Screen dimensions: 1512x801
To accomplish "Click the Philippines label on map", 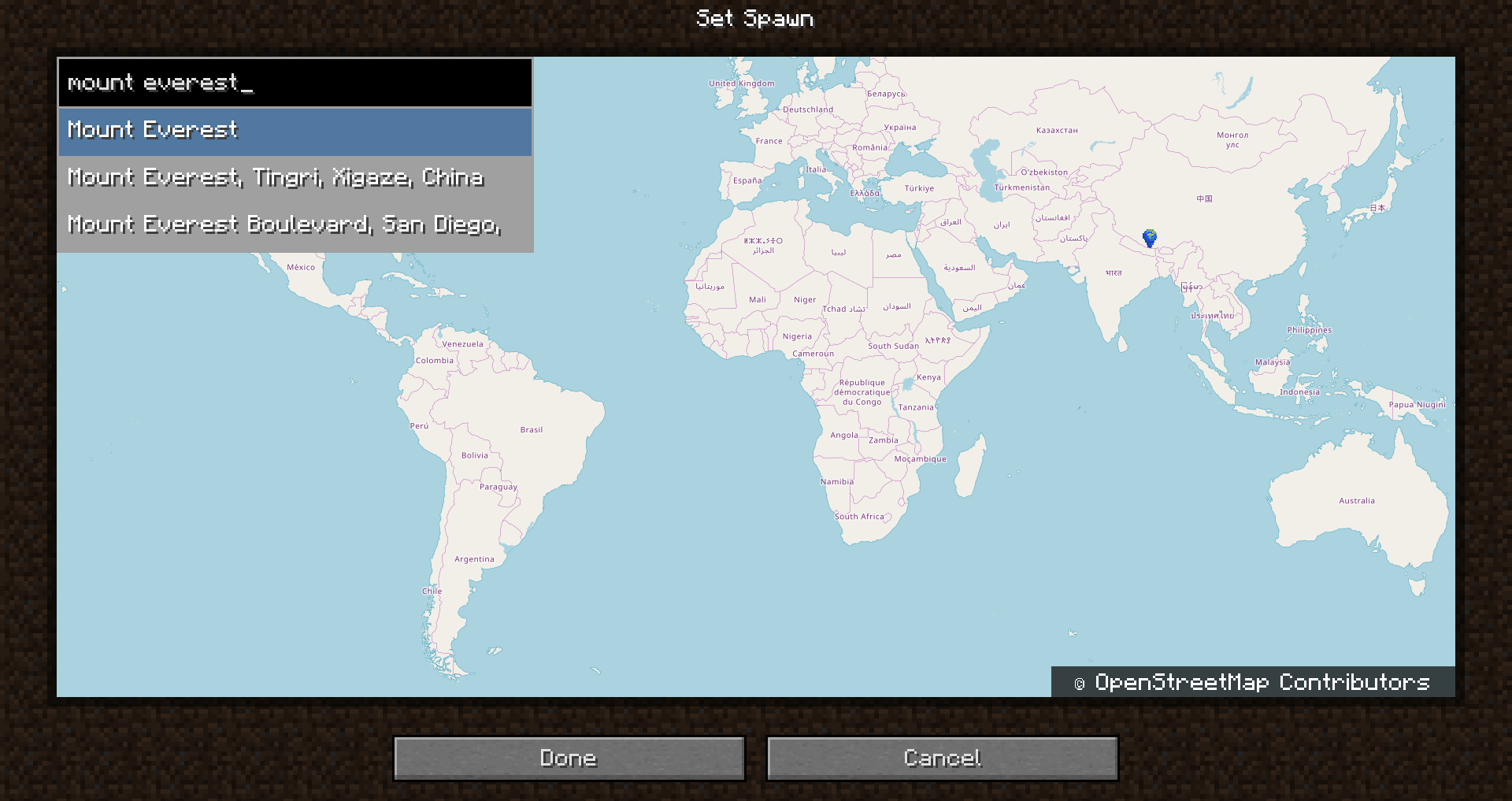I will [1309, 330].
